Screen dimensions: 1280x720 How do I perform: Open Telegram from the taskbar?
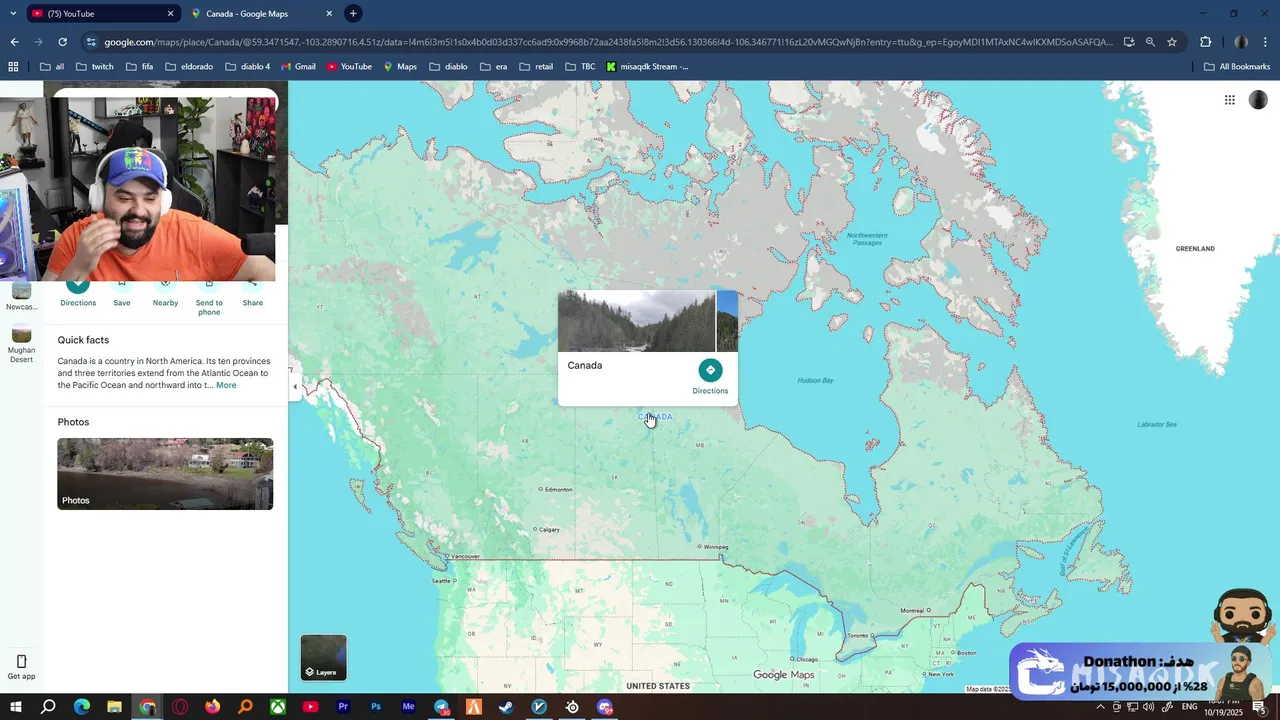point(441,707)
